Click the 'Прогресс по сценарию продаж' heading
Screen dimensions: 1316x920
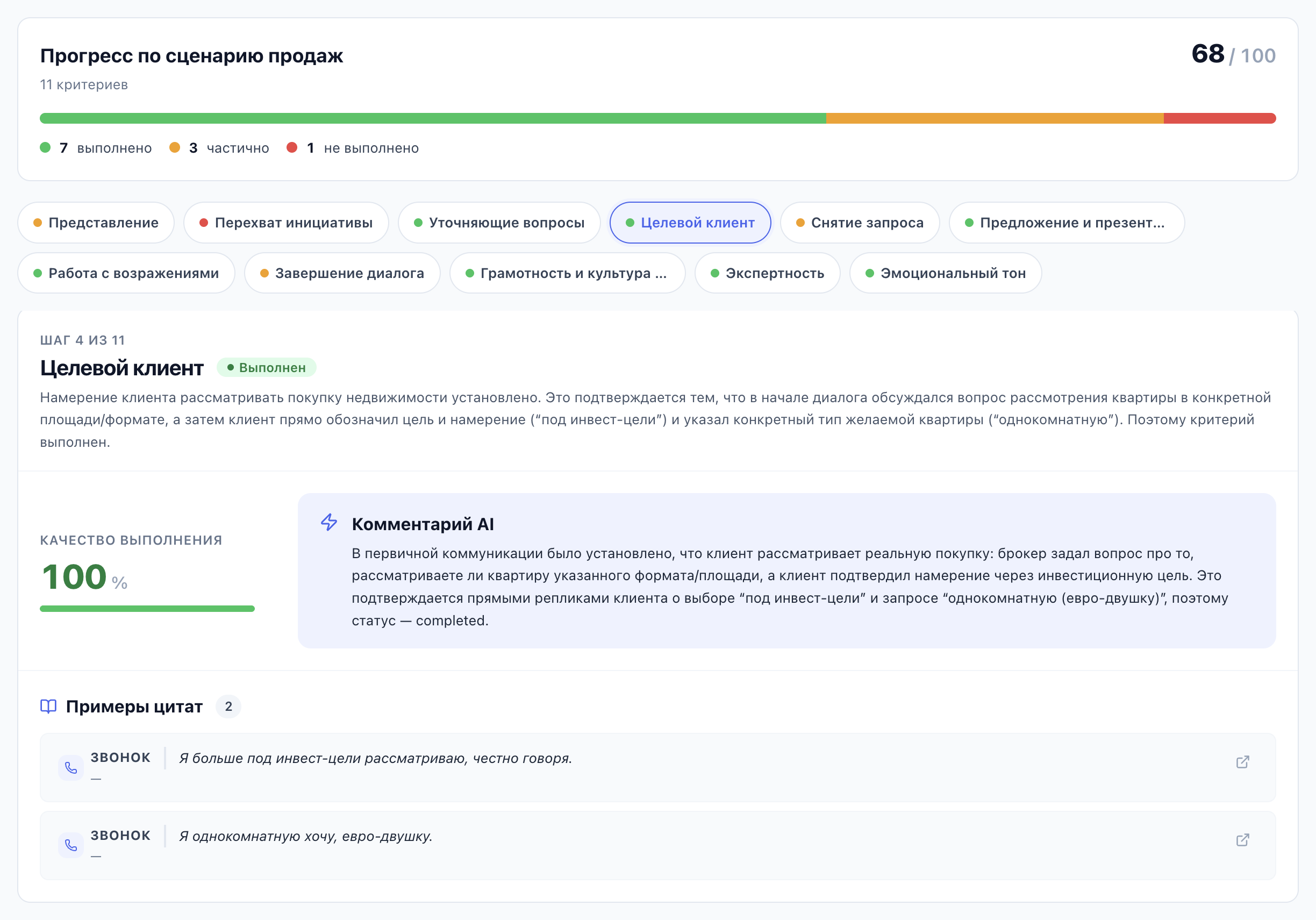point(191,55)
